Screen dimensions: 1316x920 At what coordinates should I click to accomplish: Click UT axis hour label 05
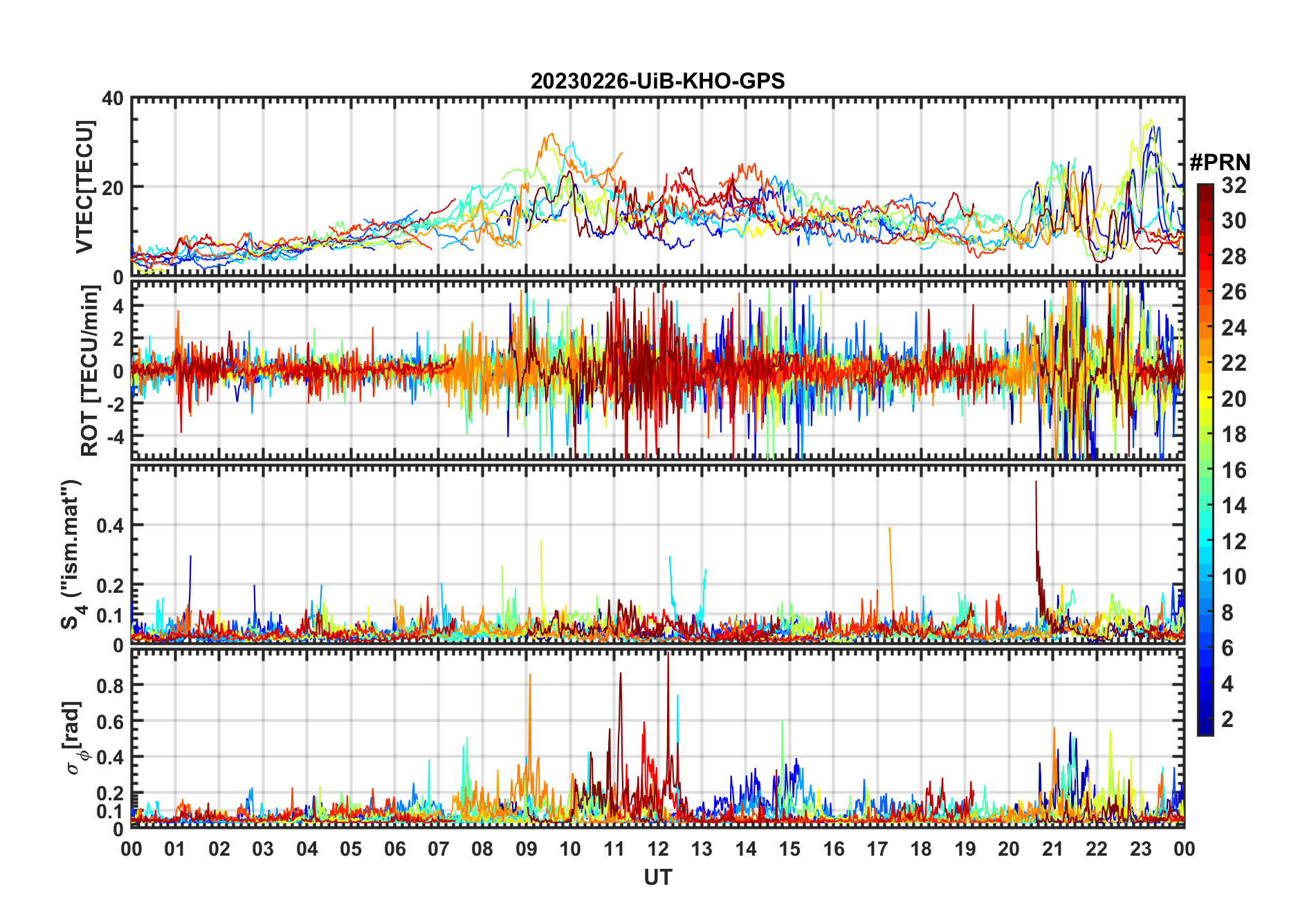[x=351, y=849]
